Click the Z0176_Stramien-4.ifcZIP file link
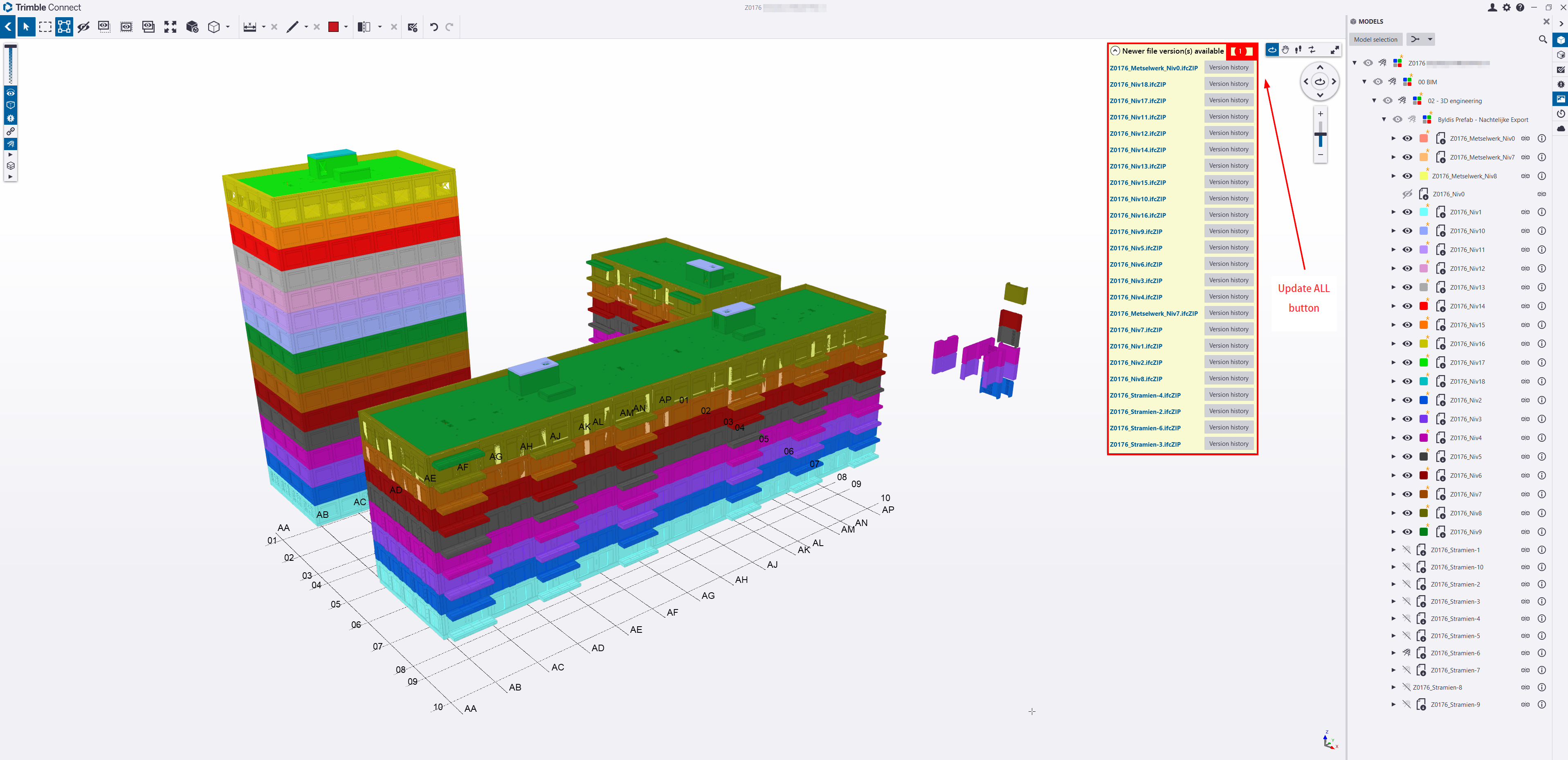 (x=1145, y=395)
